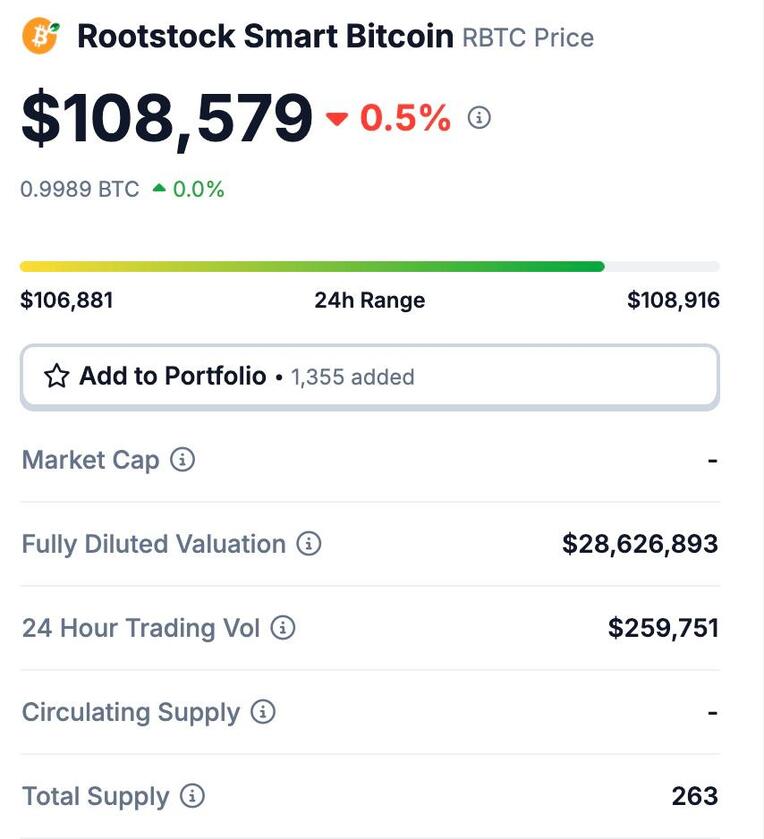Image resolution: width=764 pixels, height=839 pixels.
Task: Click the 1,355 added text
Action: 353,377
